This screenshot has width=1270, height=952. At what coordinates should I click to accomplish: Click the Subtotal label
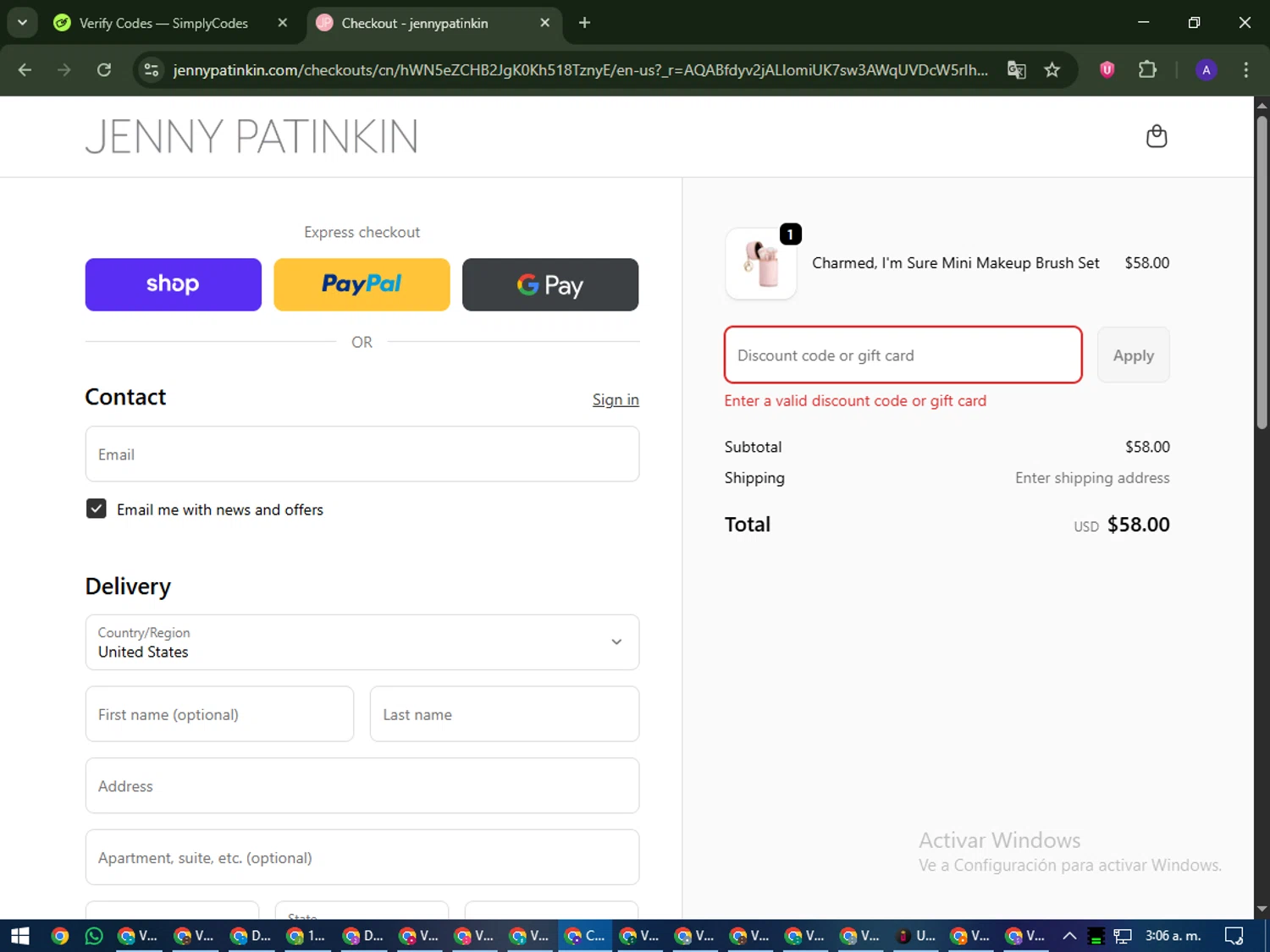[753, 447]
